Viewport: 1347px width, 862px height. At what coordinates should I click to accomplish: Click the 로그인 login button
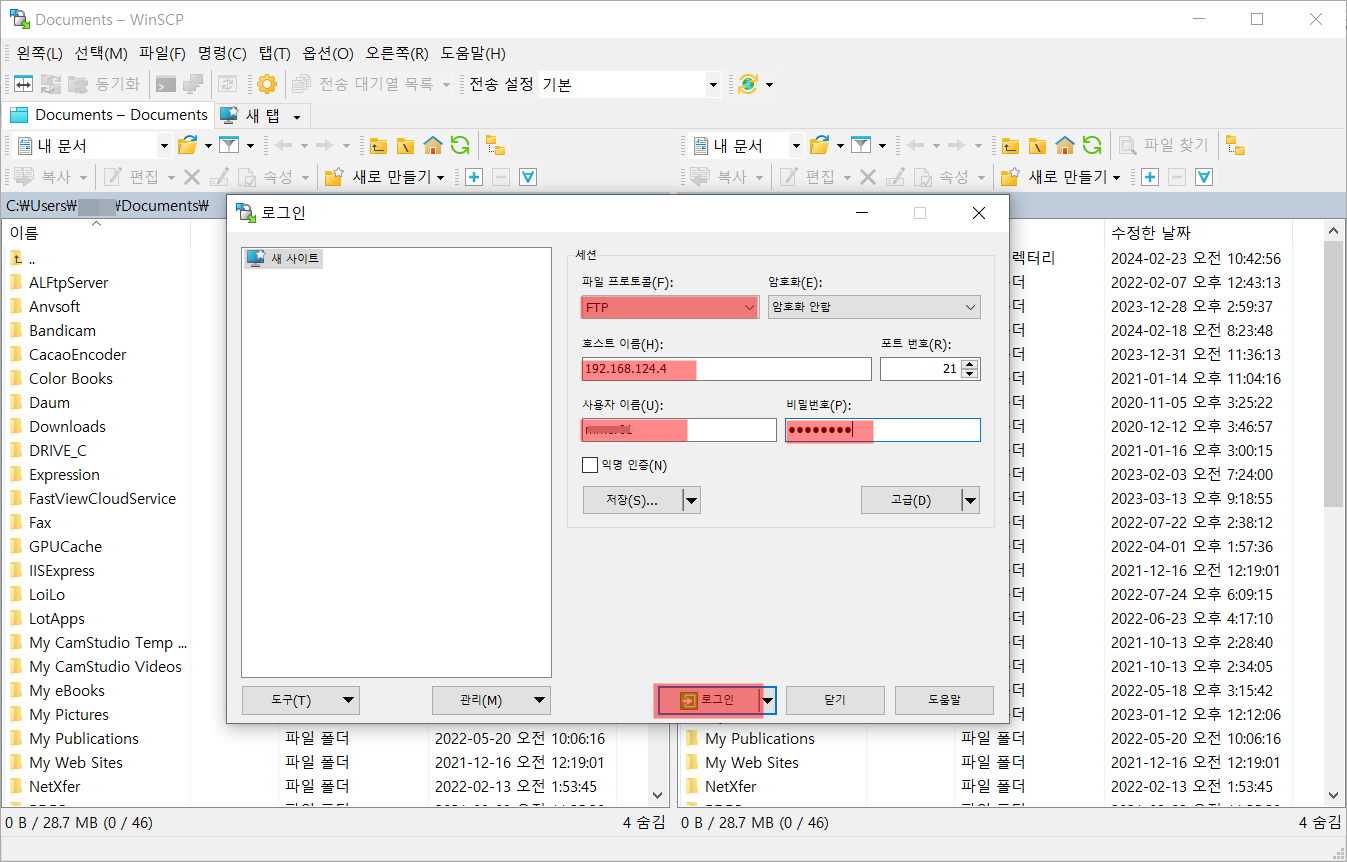click(708, 701)
